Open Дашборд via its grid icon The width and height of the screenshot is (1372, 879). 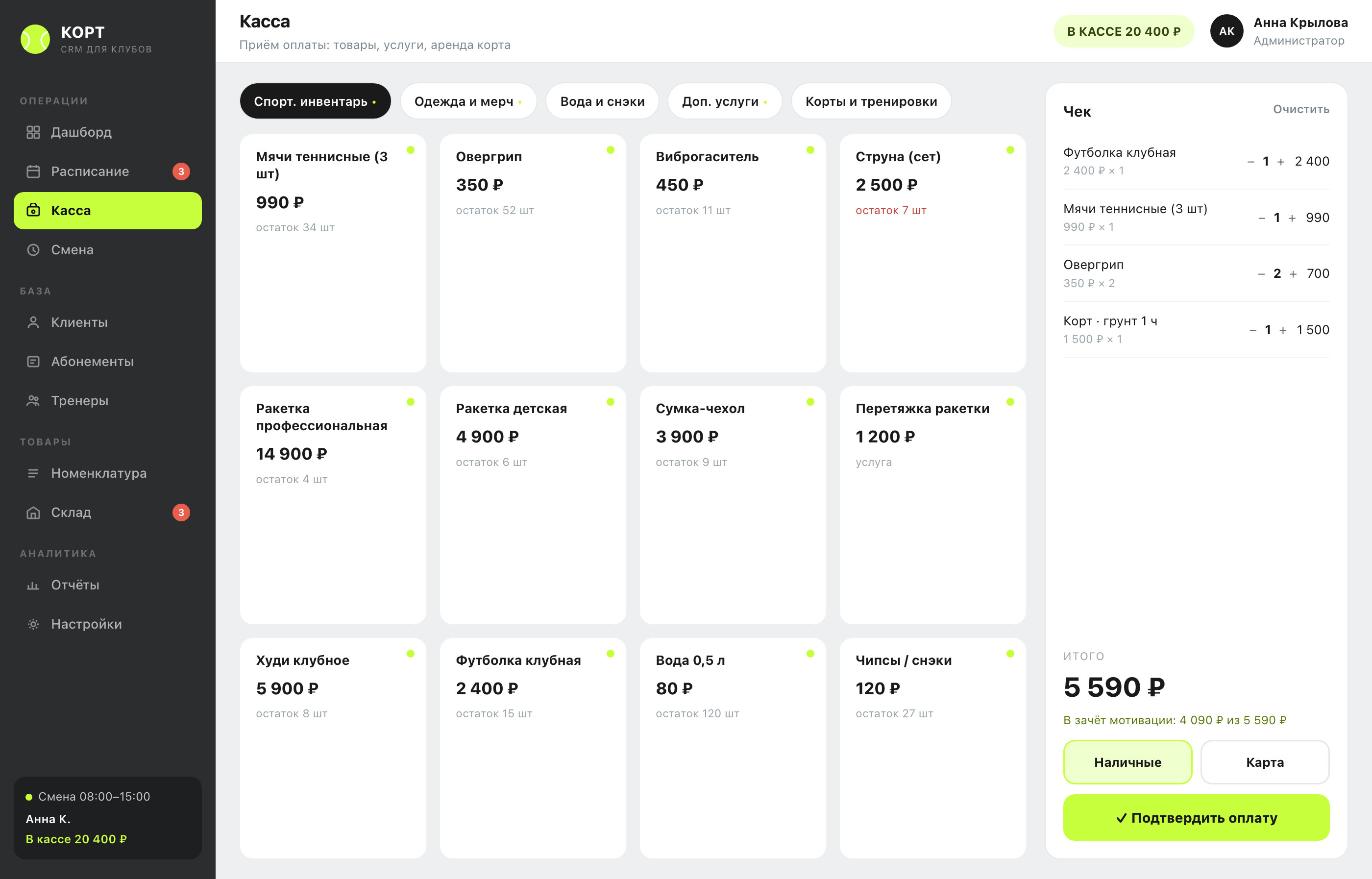tap(33, 132)
